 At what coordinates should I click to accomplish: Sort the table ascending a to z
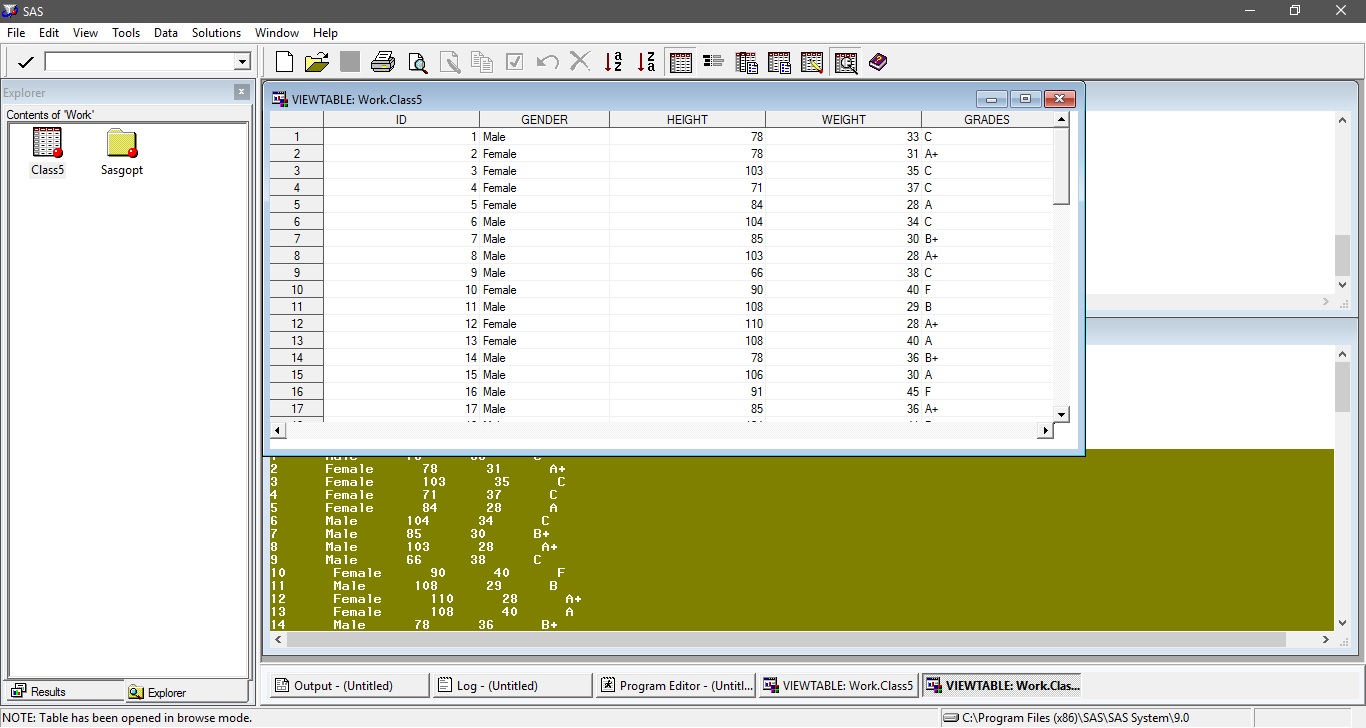click(x=613, y=61)
